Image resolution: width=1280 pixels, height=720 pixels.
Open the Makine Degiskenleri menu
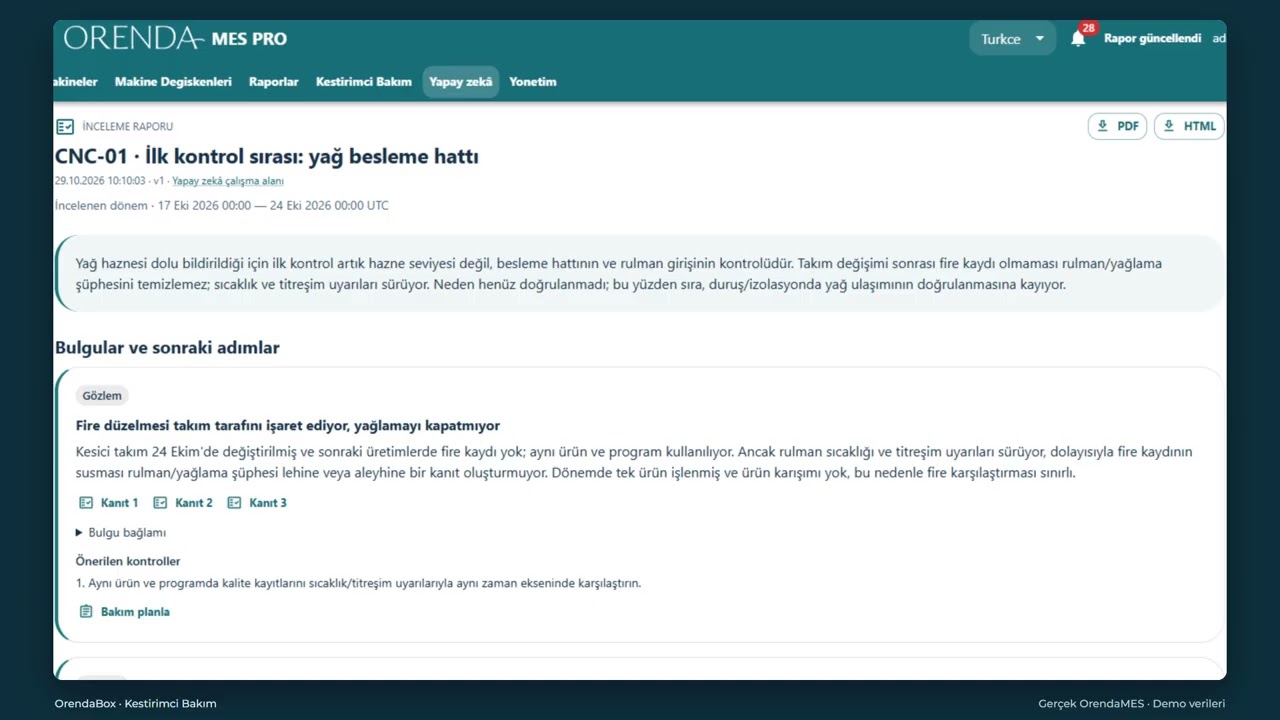(x=173, y=82)
